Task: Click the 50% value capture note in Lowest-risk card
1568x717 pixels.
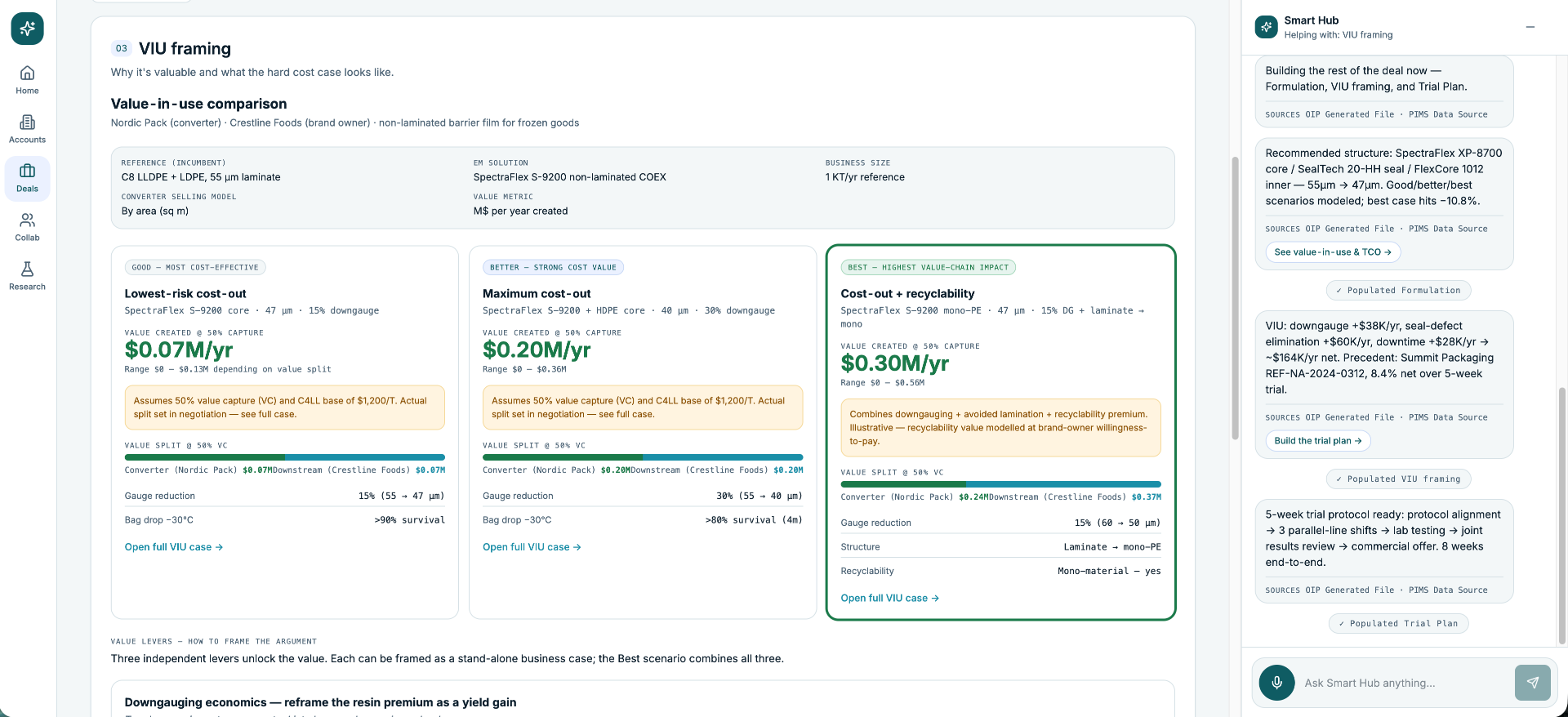Action: click(x=285, y=407)
